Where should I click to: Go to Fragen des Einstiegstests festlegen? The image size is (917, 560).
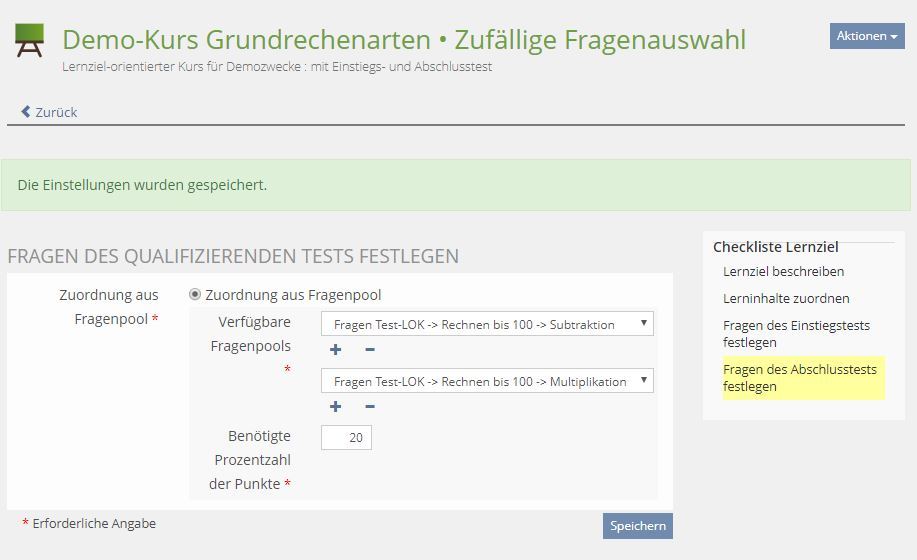(796, 334)
